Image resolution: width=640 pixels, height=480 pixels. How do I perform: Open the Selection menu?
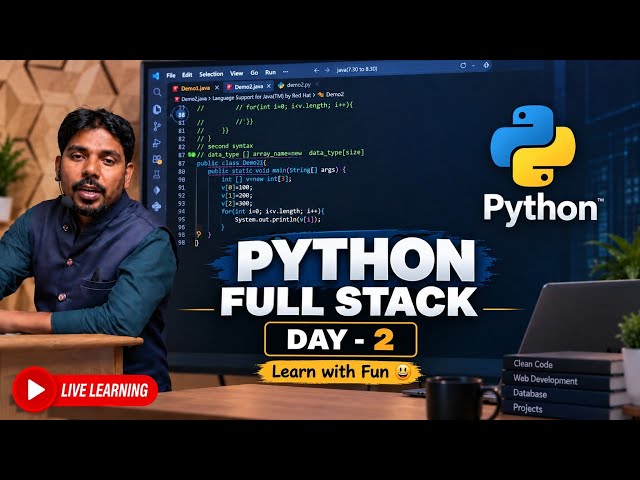tap(211, 74)
